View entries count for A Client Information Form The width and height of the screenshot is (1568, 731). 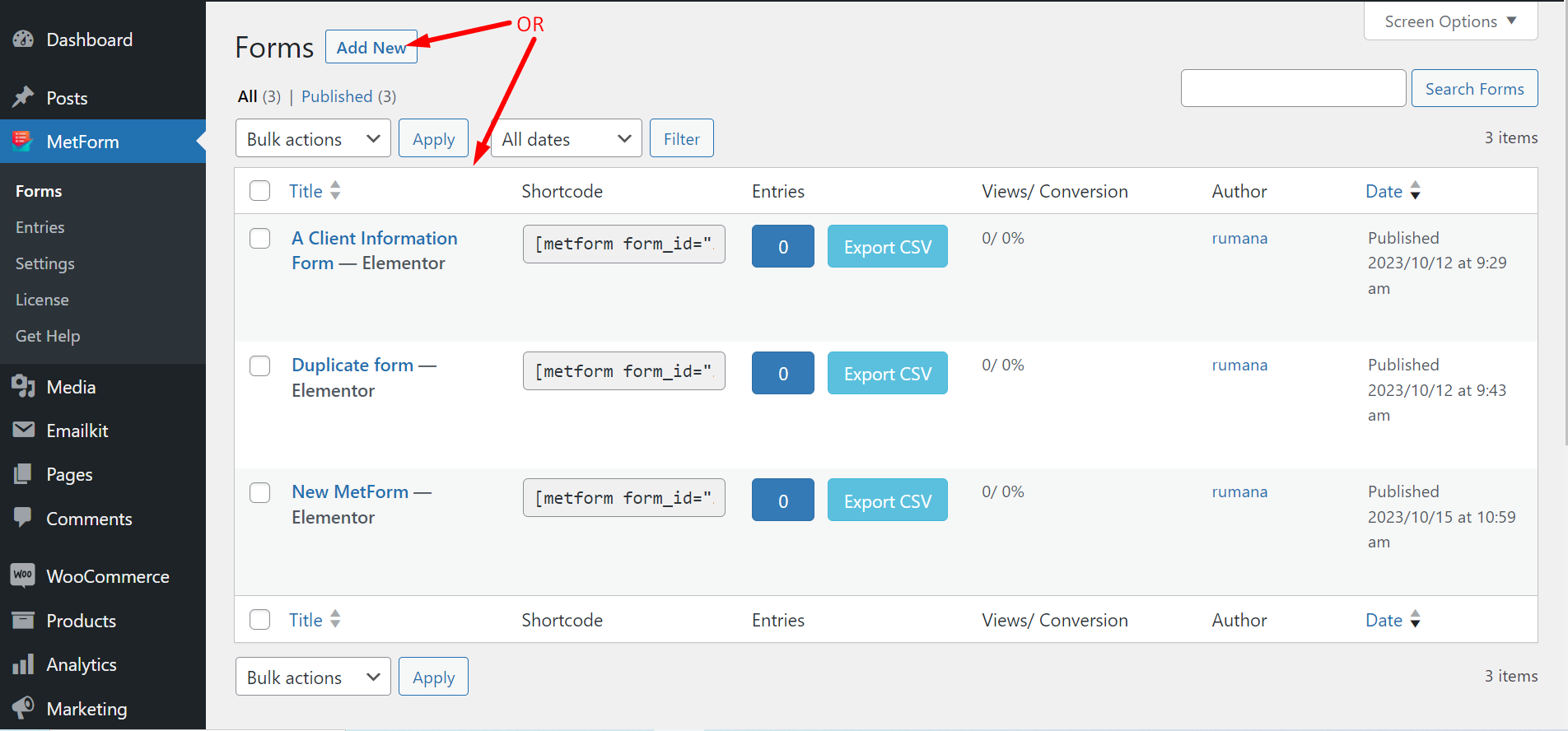(783, 246)
